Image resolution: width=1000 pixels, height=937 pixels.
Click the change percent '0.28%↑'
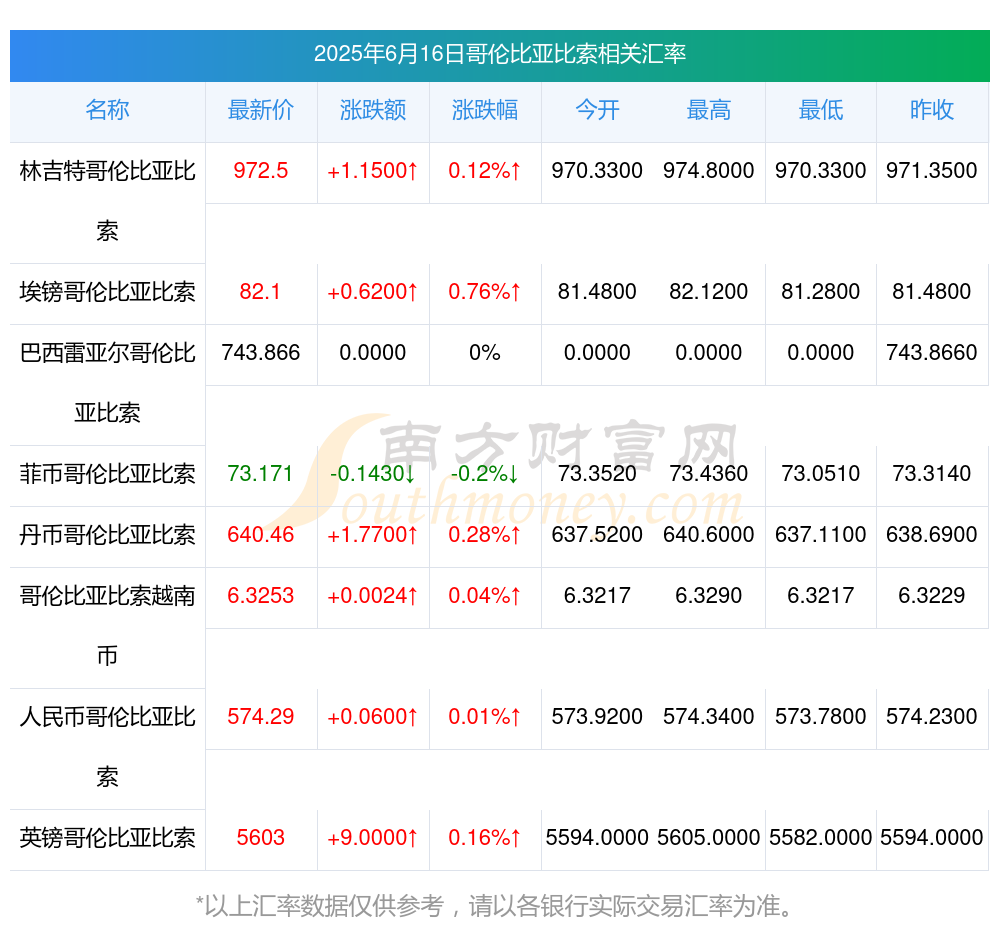click(x=485, y=535)
